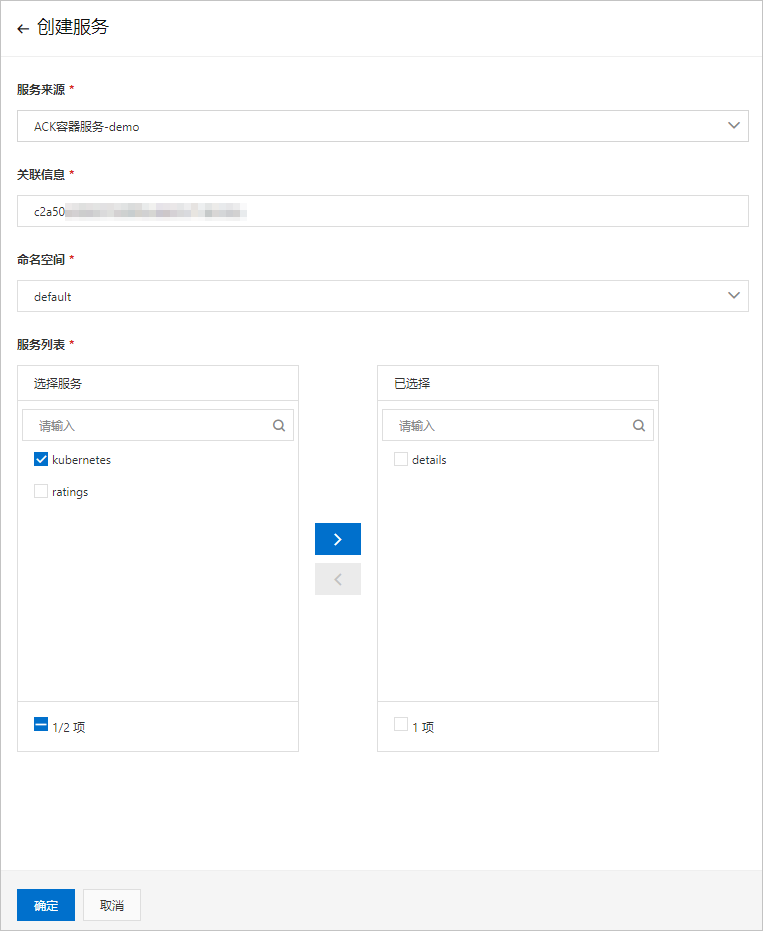Uncheck the kubernetes checkbox
763x931 pixels.
tap(41, 459)
